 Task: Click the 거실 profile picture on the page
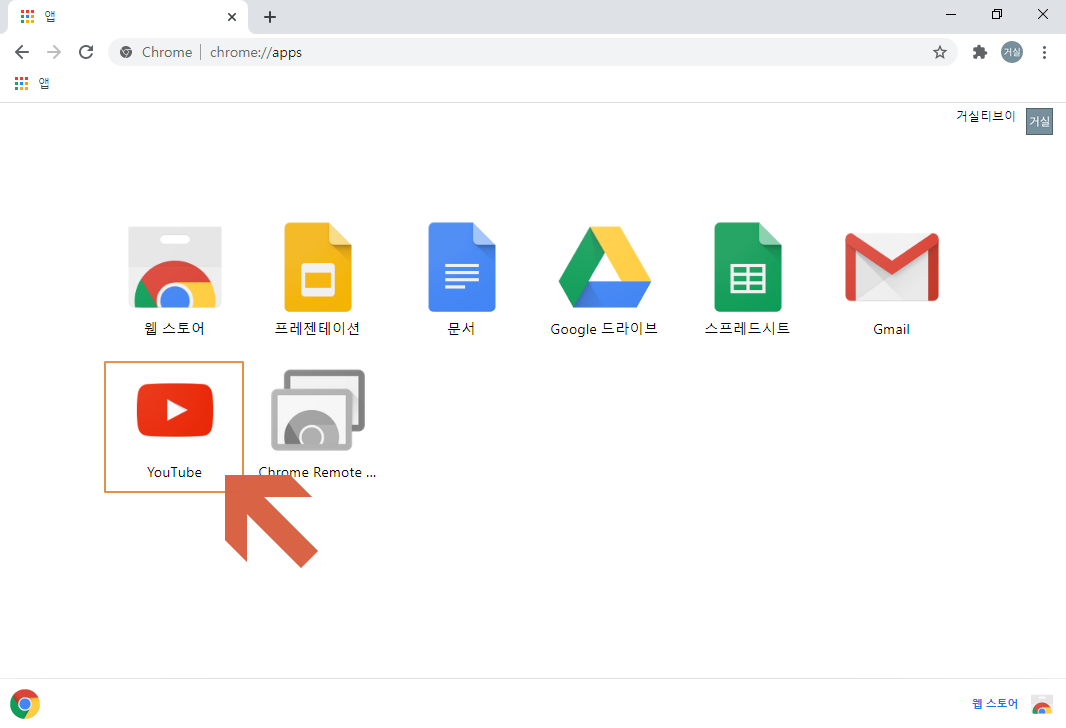pyautogui.click(x=1039, y=122)
